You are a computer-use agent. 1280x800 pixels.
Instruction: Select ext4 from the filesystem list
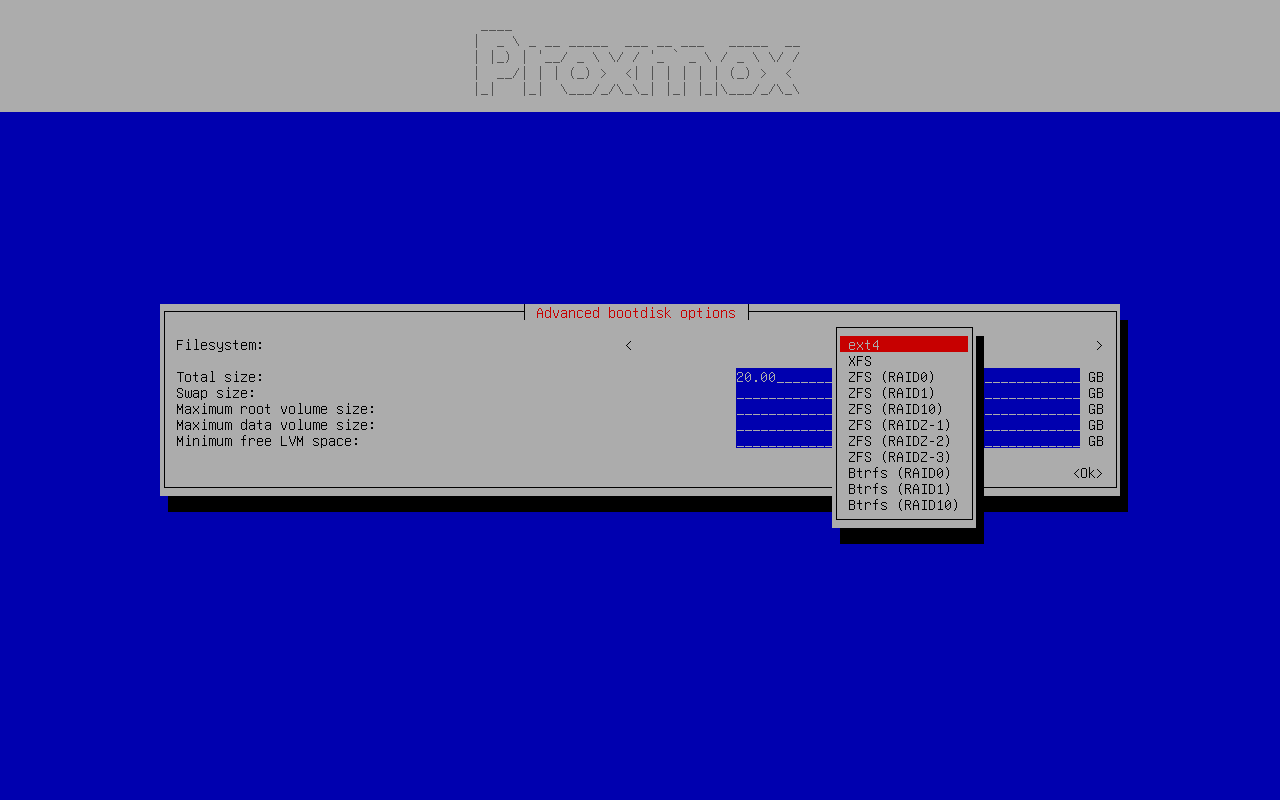click(904, 345)
